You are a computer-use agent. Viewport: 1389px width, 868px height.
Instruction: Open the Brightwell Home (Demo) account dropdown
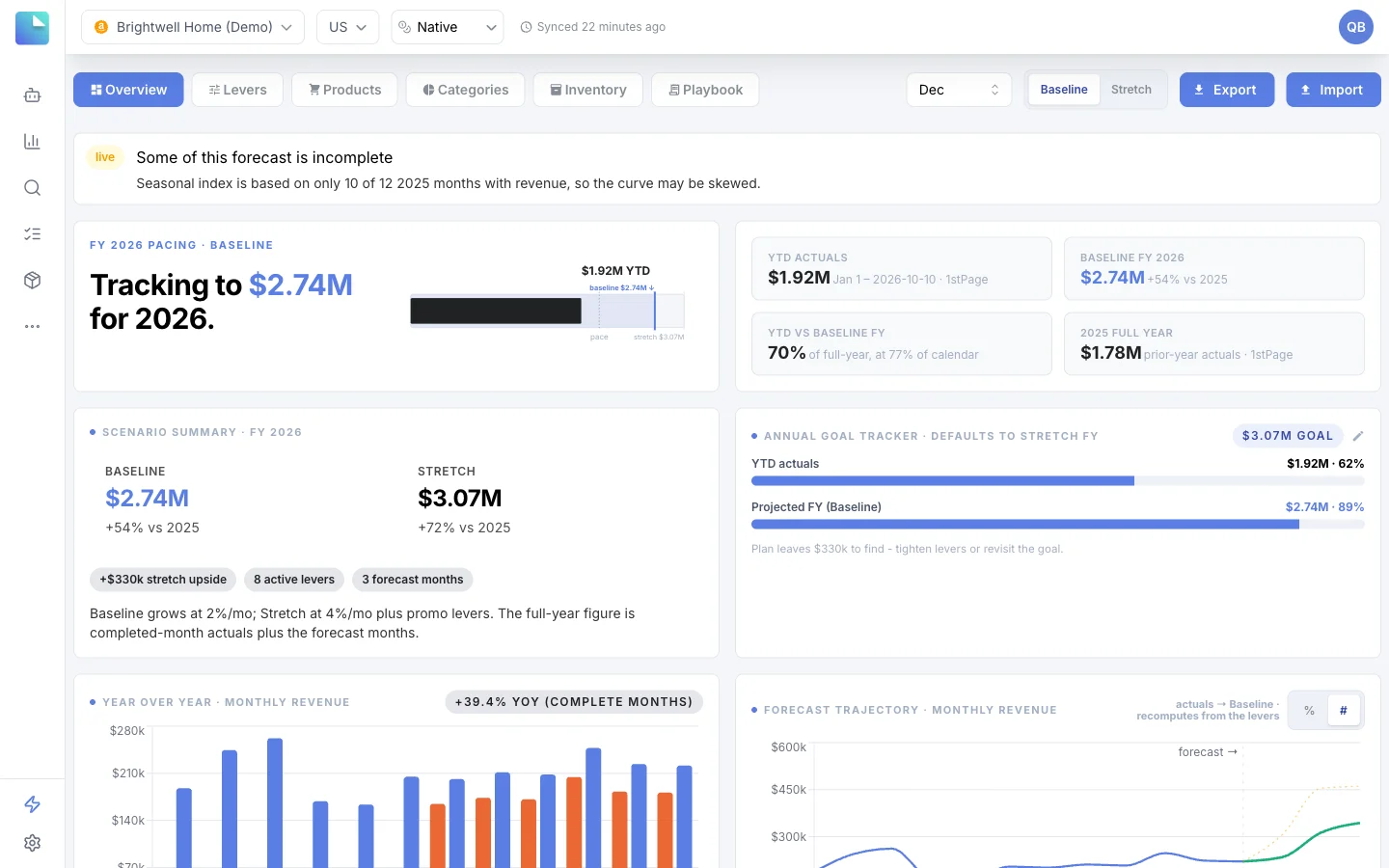(193, 27)
